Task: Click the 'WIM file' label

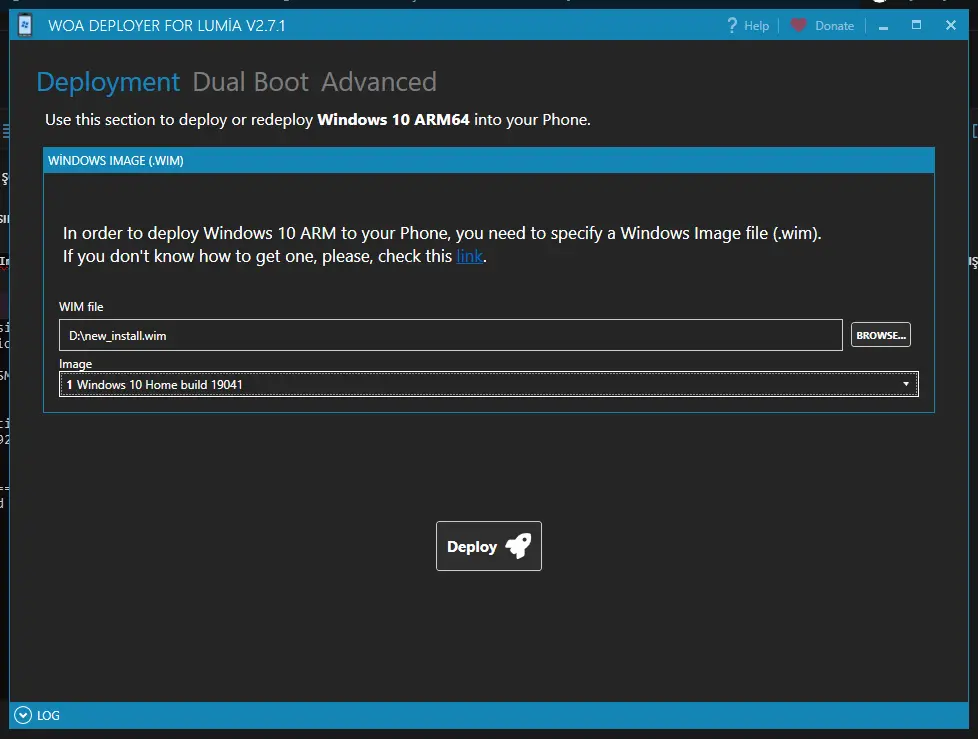Action: pos(81,307)
